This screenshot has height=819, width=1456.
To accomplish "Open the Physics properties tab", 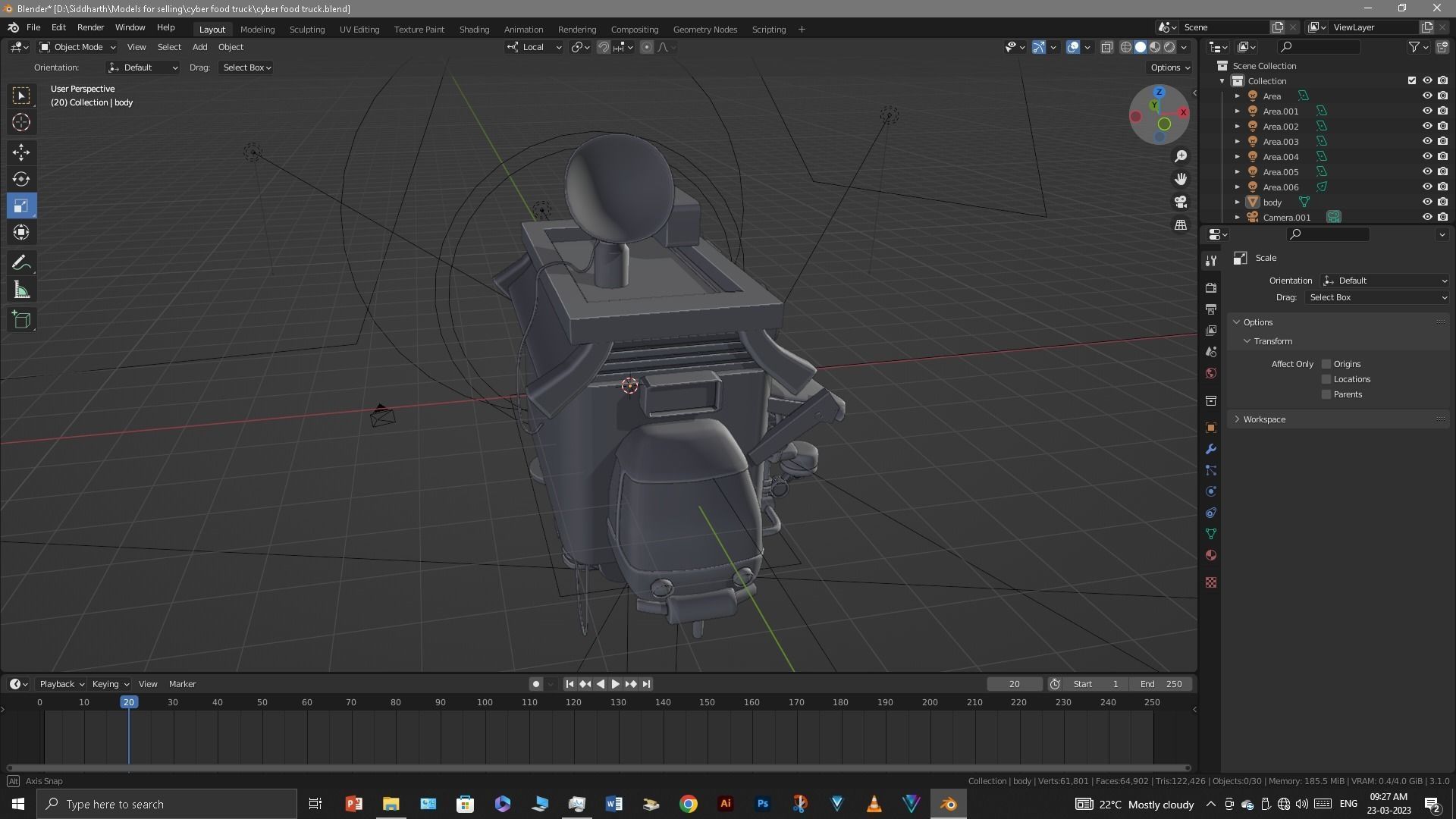I will pos(1211,491).
